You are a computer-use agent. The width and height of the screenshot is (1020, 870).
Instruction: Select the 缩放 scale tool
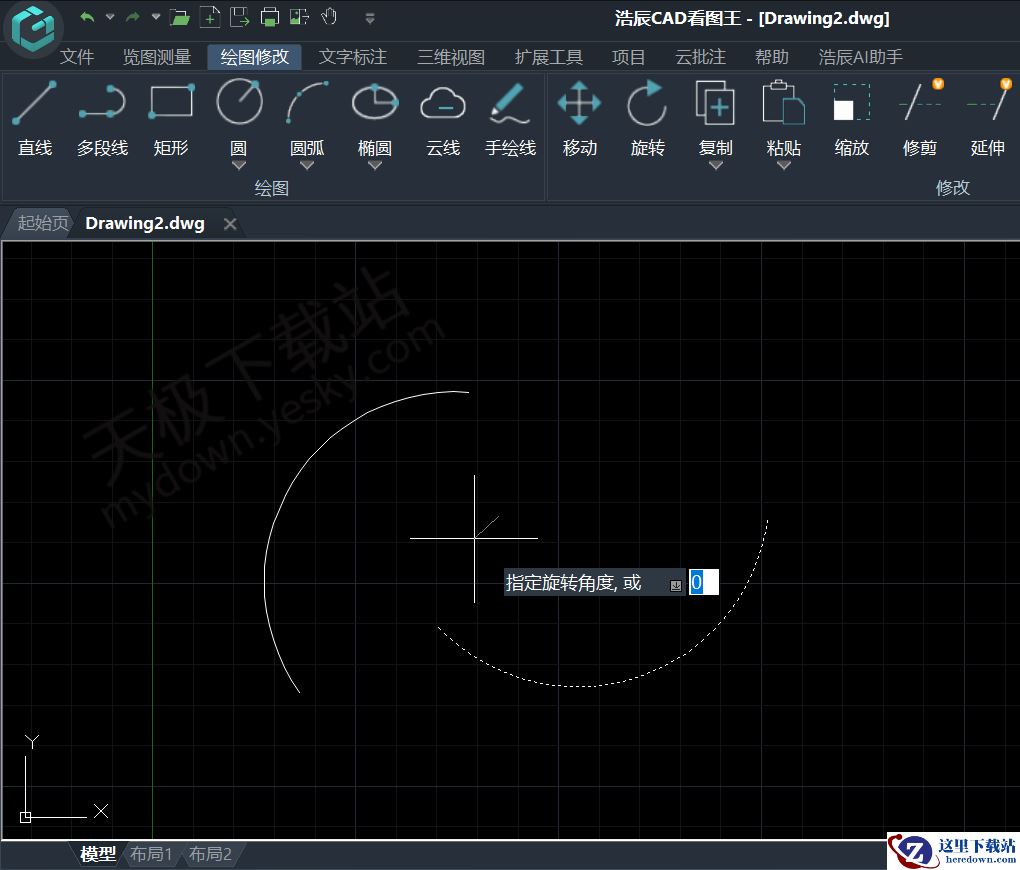(852, 118)
